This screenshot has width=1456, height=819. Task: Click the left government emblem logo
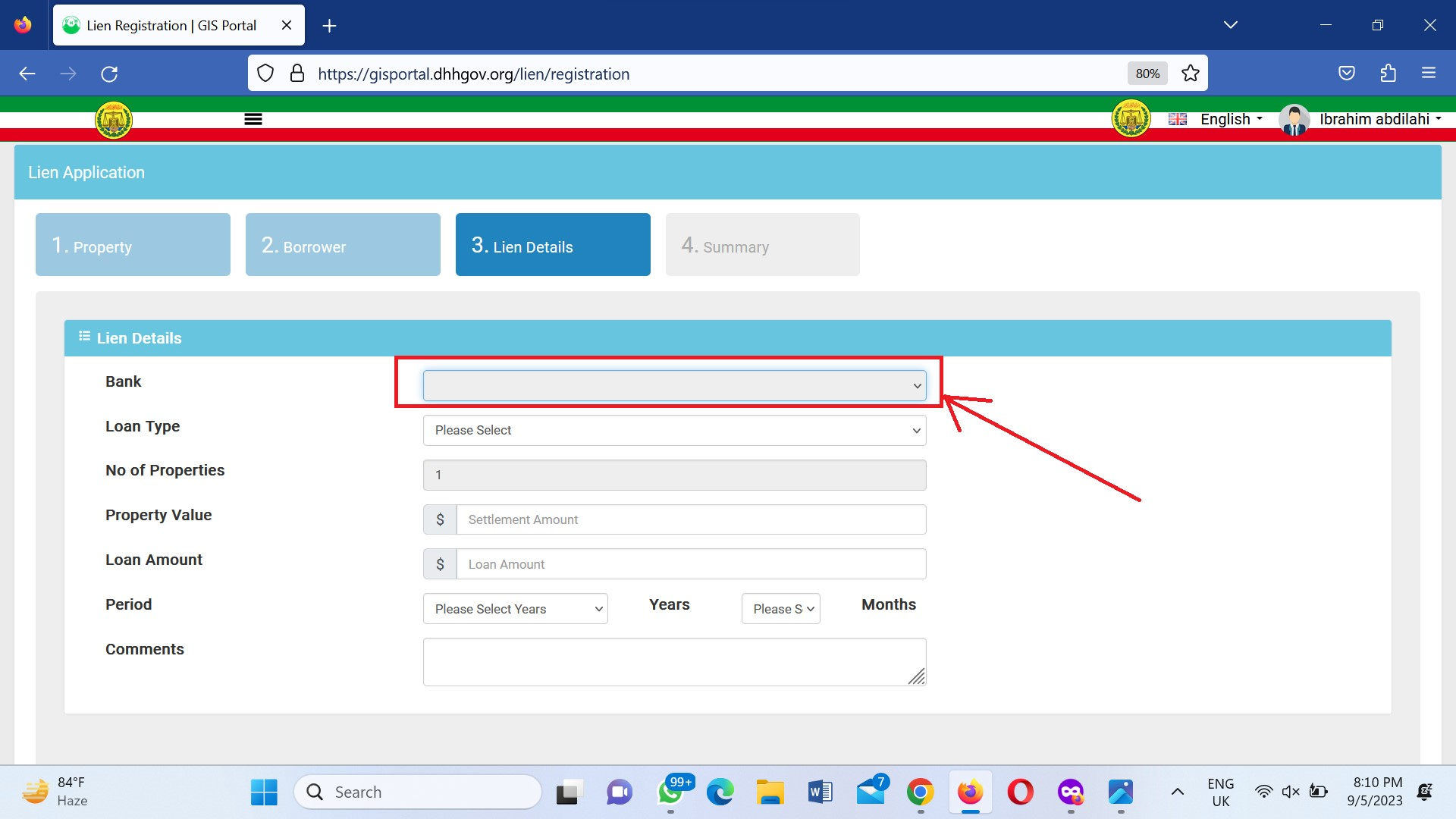pos(114,120)
